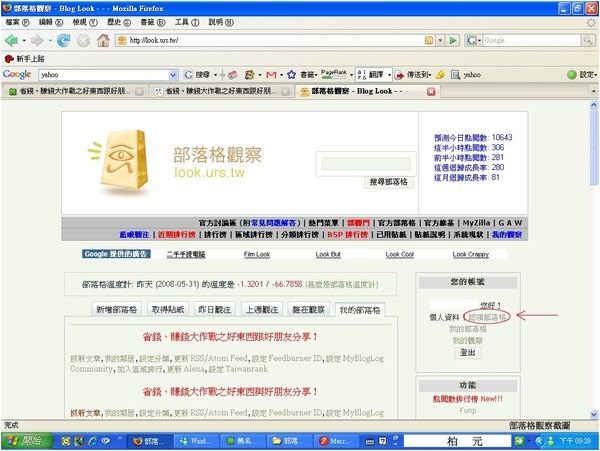This screenshot has width=600, height=451.
Task: Open the BSP 排行榜 link
Action: point(347,234)
